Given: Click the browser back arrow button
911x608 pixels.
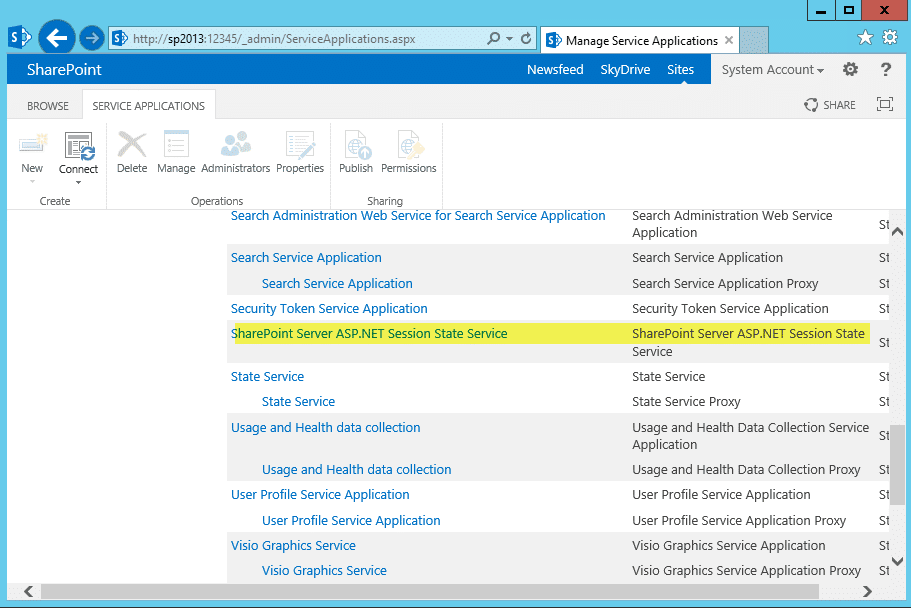Looking at the screenshot, I should click(57, 38).
